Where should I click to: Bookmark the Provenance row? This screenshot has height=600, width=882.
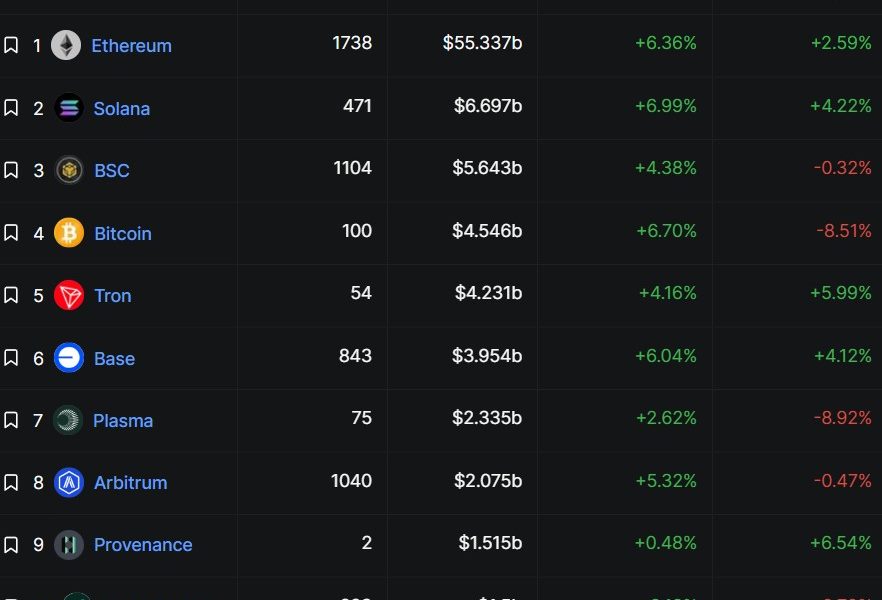12,544
